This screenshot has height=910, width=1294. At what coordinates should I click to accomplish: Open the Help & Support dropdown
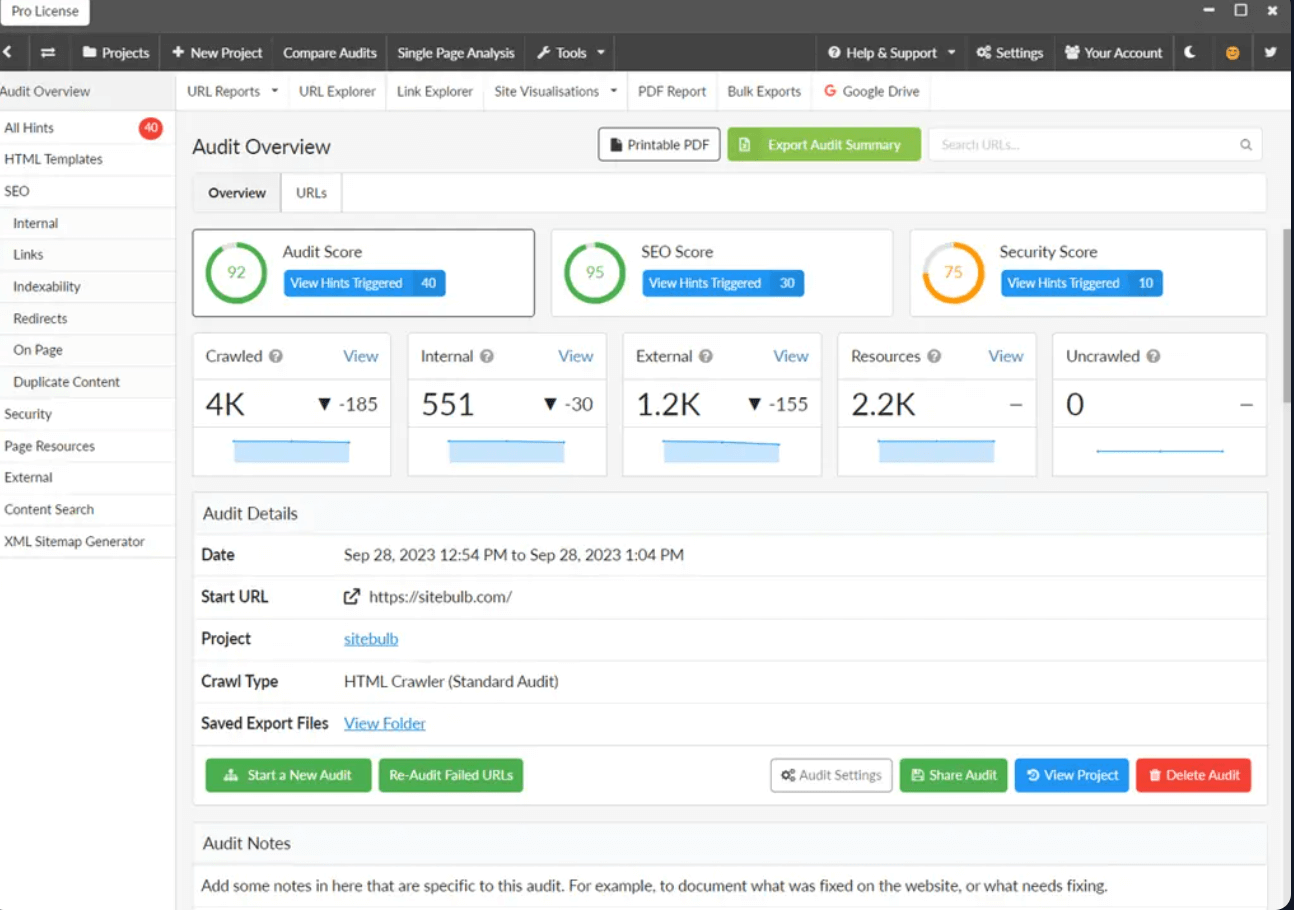tap(891, 53)
